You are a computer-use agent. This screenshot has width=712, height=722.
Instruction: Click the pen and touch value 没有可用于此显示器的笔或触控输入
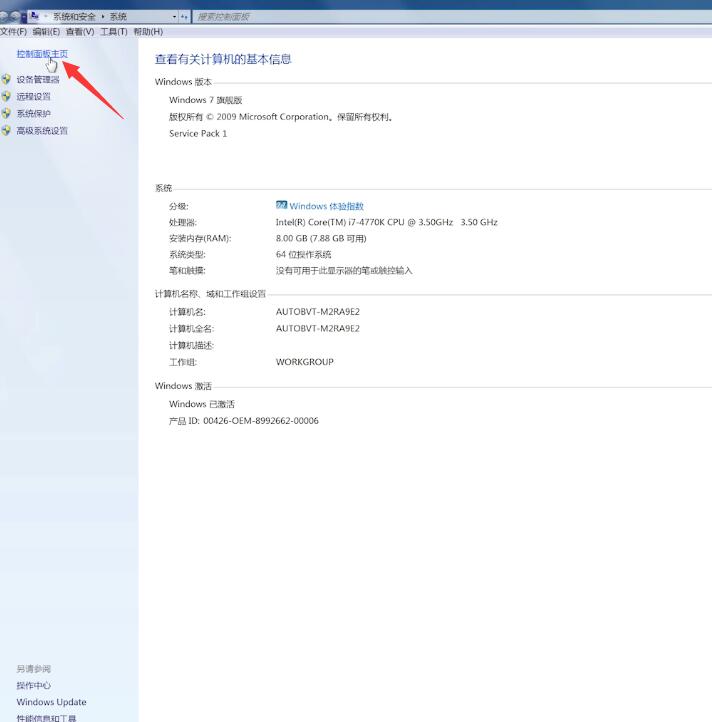click(344, 271)
